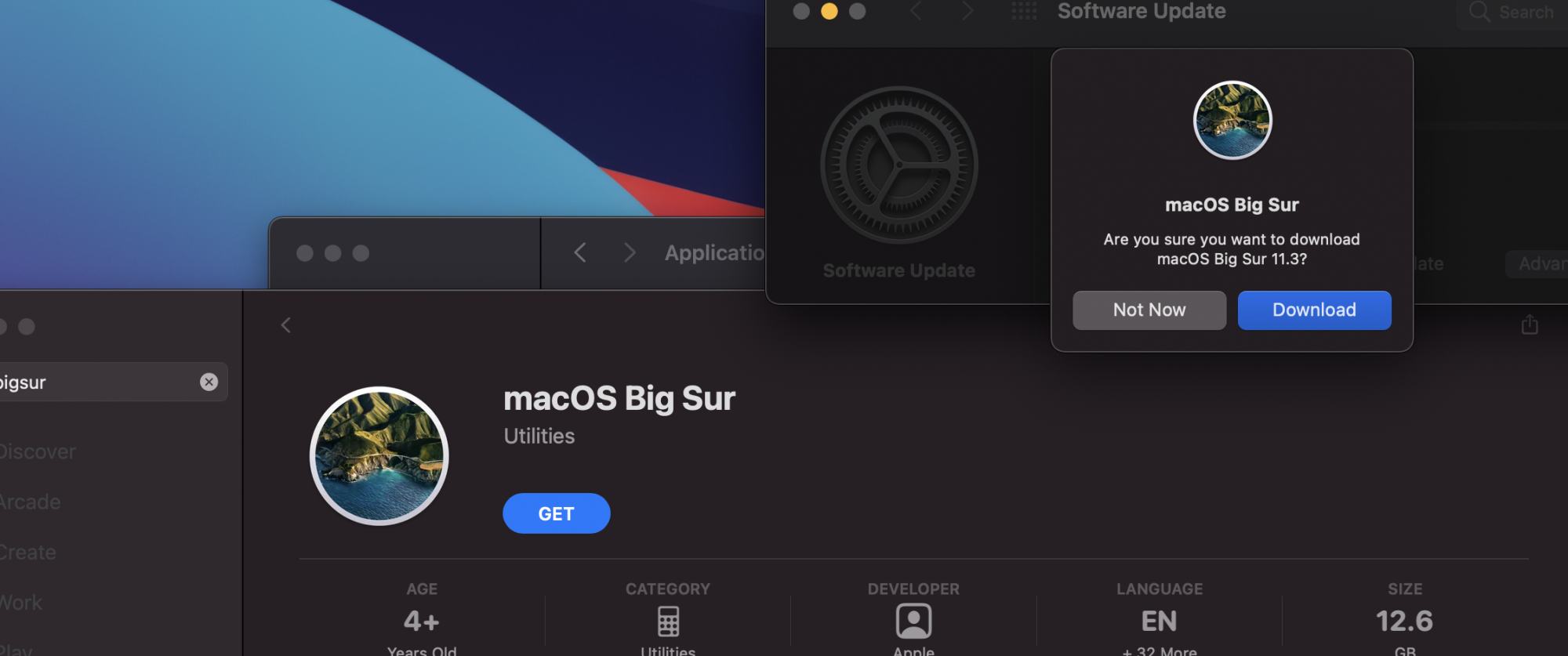Image resolution: width=1568 pixels, height=656 pixels.
Task: Open Work in App Store sidebar
Action: click(x=21, y=603)
